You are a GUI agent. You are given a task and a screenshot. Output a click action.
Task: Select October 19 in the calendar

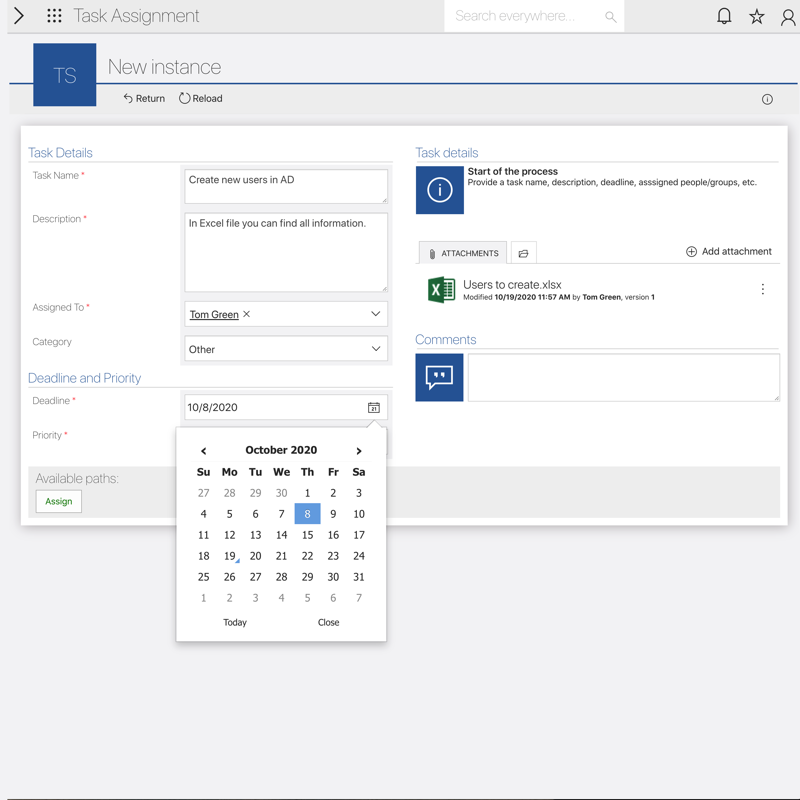pos(229,556)
